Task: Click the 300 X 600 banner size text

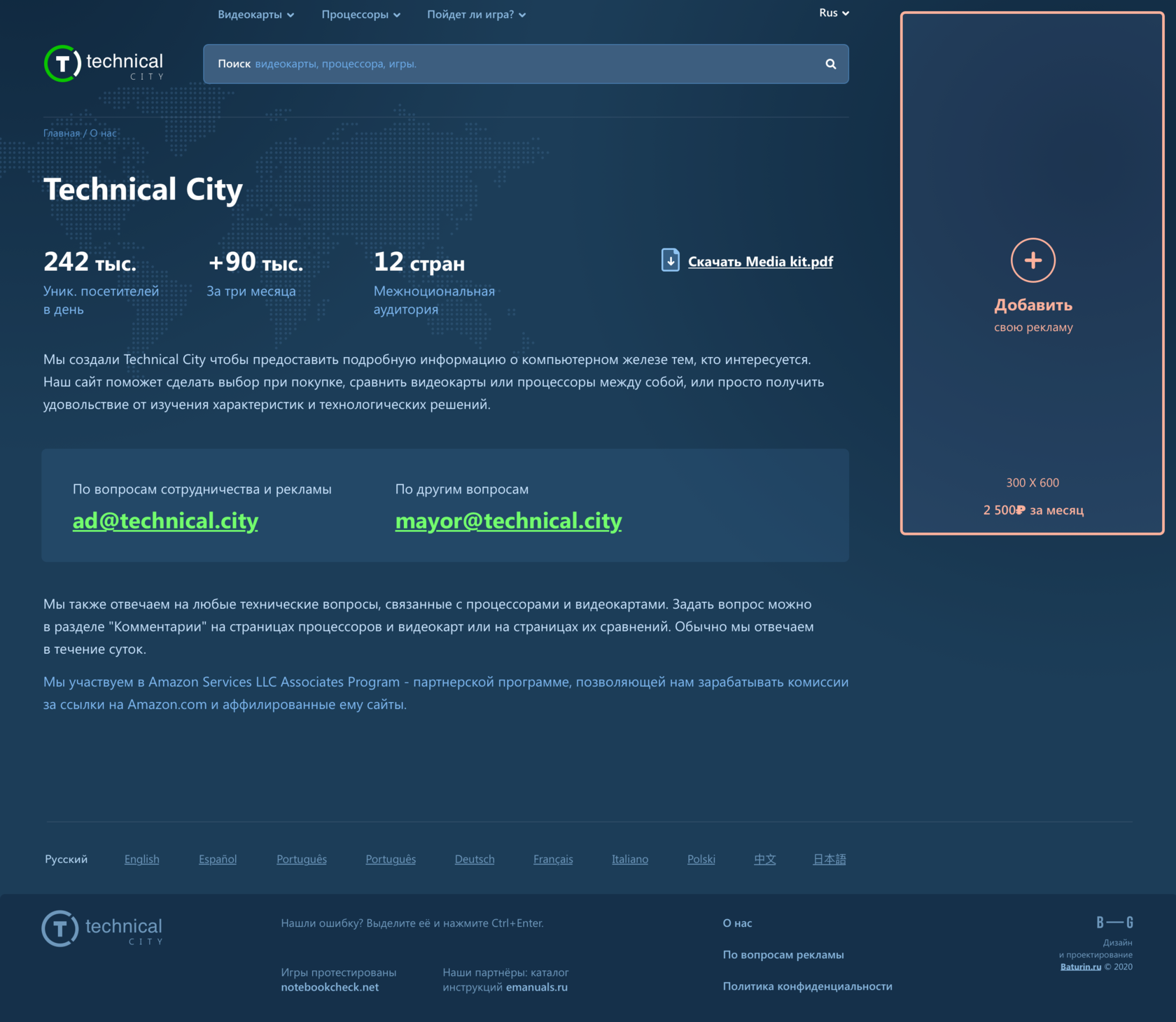Action: coord(1032,482)
